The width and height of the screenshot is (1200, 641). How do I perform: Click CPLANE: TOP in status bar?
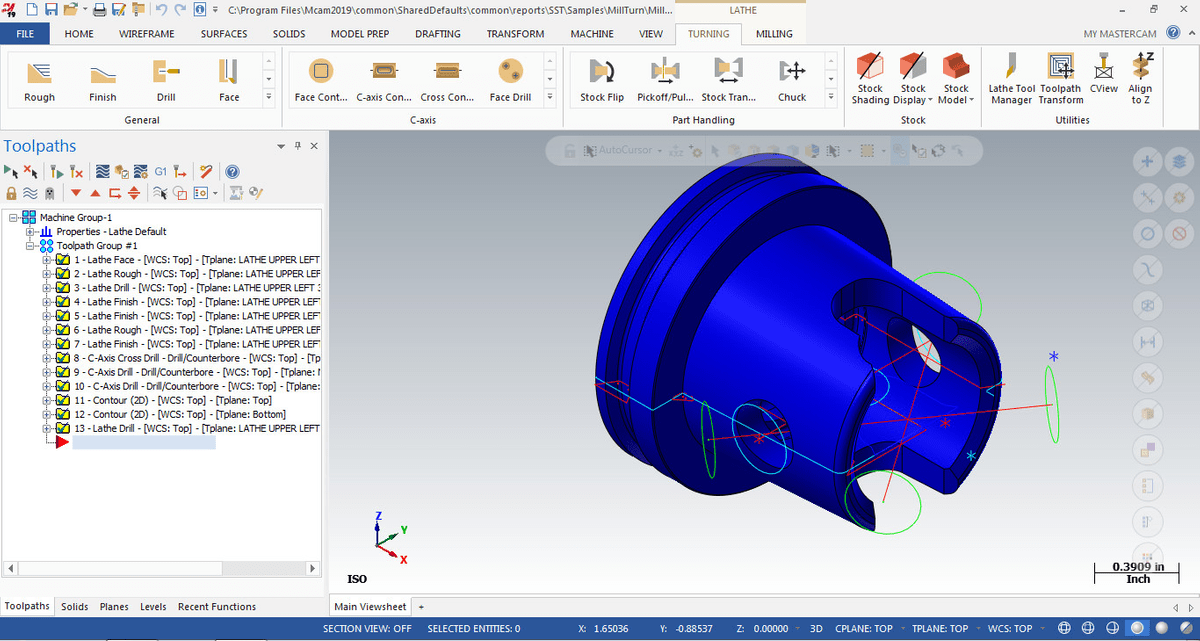tap(864, 629)
